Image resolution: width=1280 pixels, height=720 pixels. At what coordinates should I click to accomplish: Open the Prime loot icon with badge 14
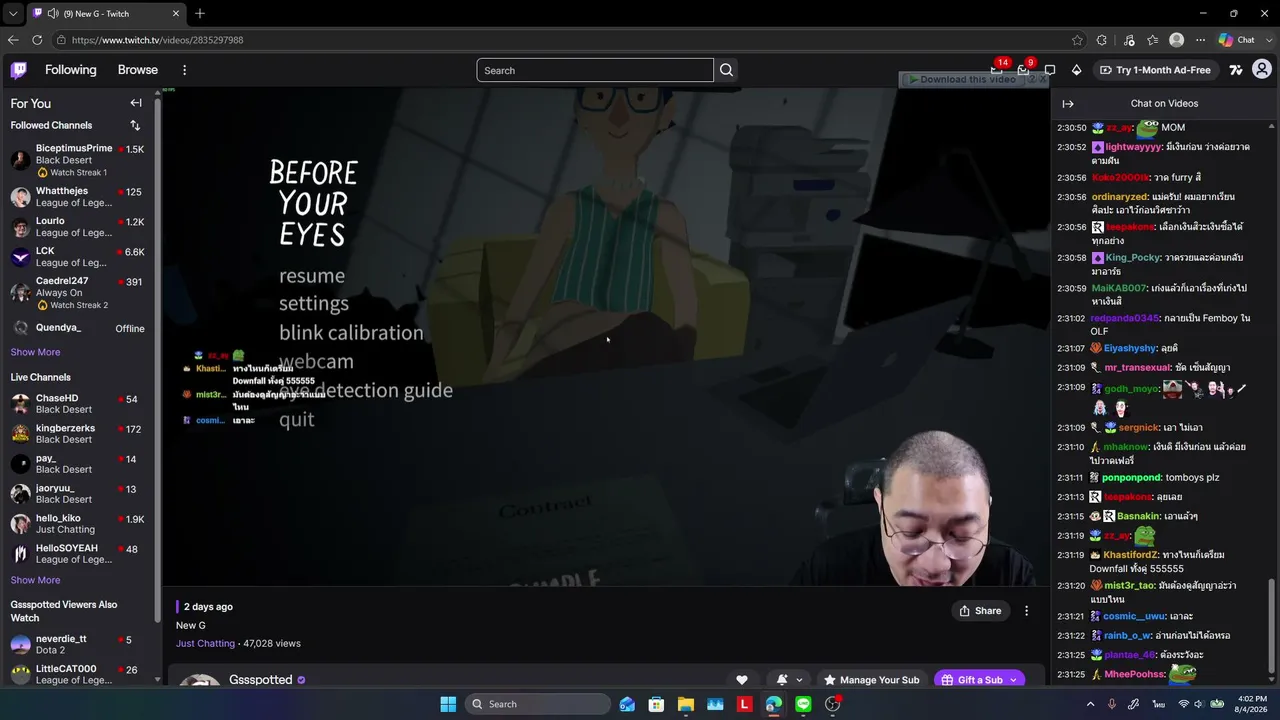(x=997, y=70)
